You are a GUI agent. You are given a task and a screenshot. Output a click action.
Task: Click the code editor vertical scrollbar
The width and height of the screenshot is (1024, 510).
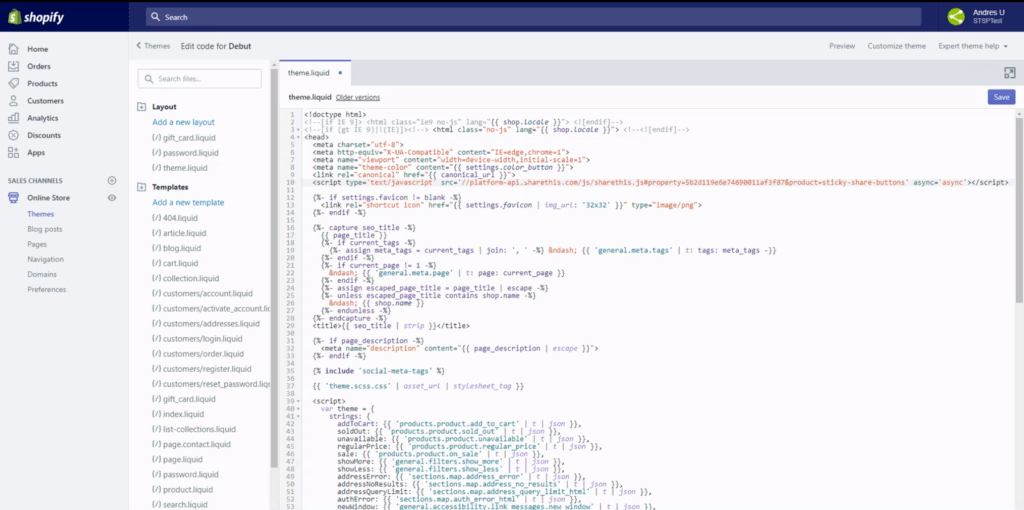click(x=1019, y=209)
